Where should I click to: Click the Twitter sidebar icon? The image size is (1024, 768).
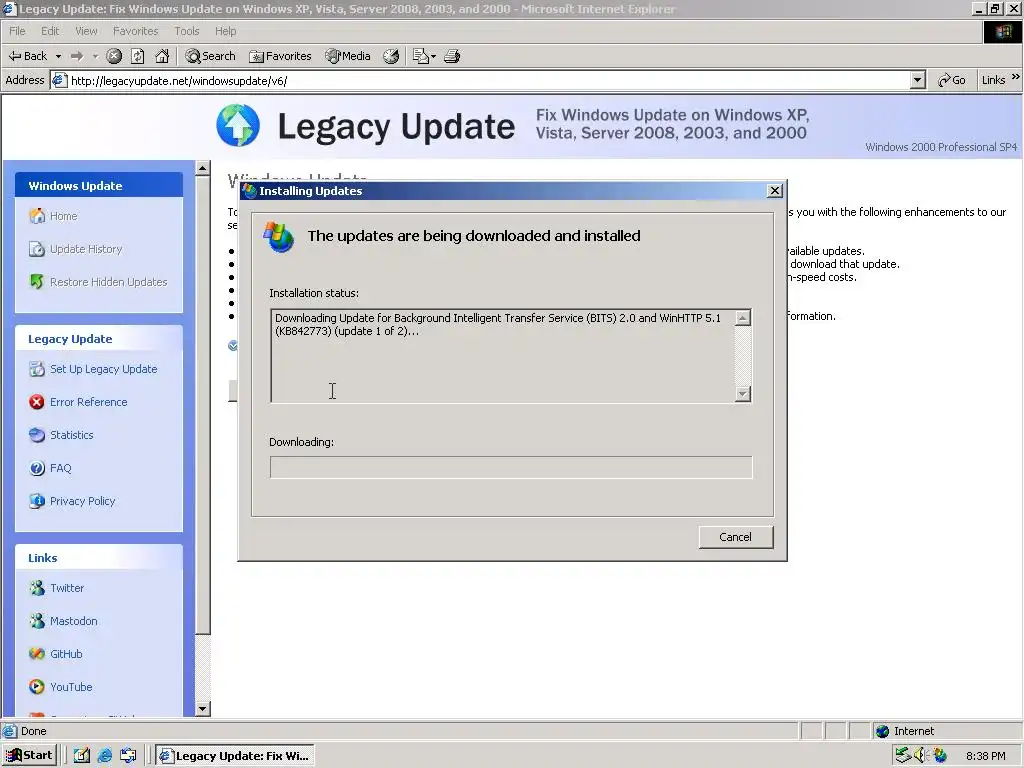tap(37, 588)
